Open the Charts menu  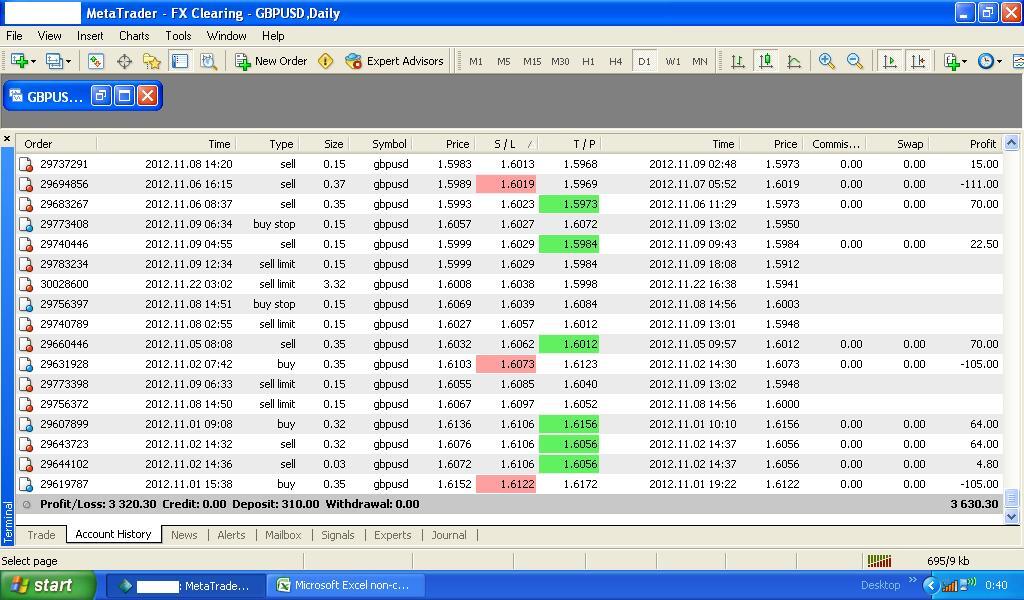click(x=133, y=35)
